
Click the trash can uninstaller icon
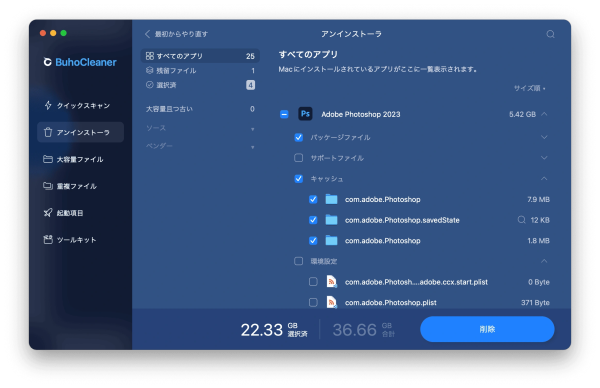[x=48, y=132]
